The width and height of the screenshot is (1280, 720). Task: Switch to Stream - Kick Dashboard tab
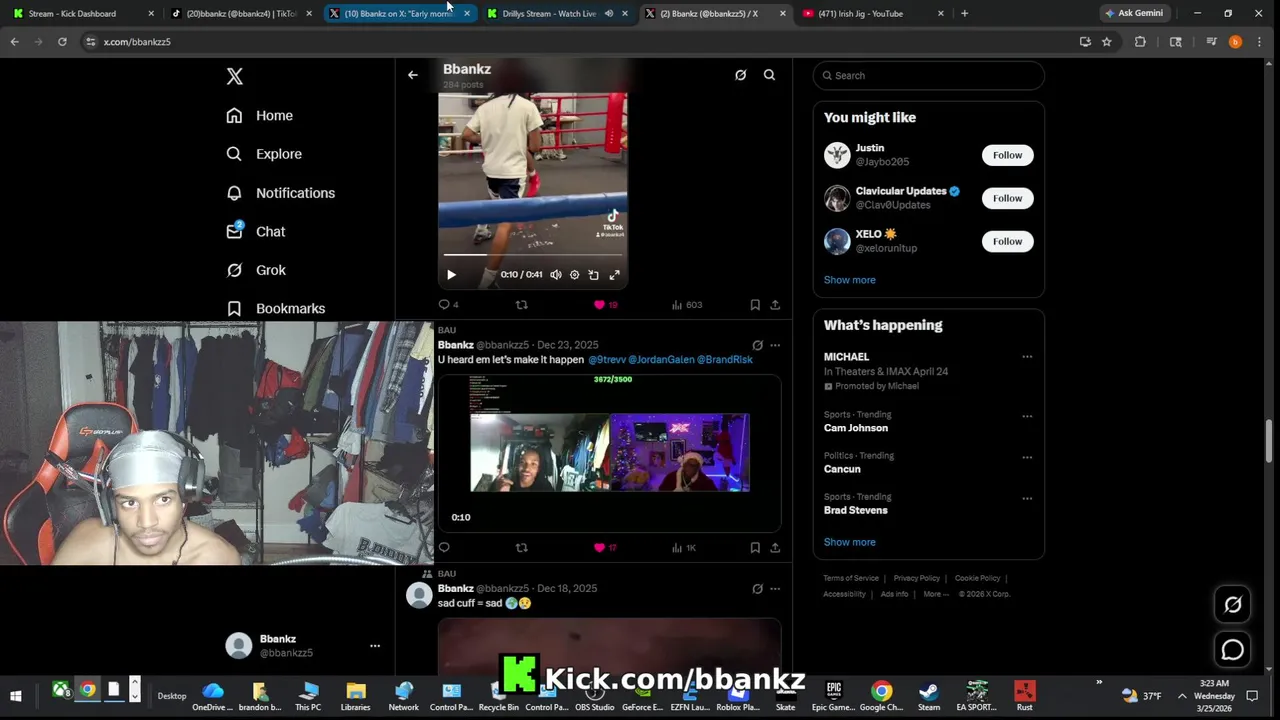(x=80, y=14)
